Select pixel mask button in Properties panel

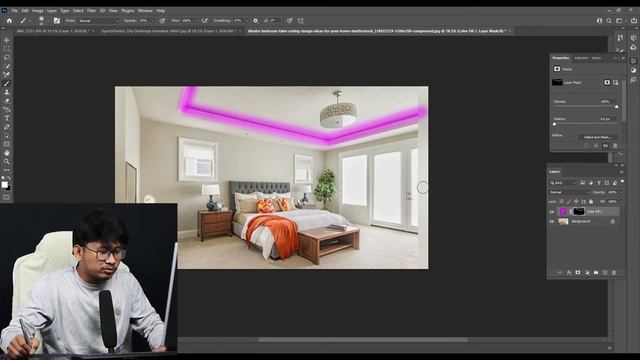click(607, 82)
